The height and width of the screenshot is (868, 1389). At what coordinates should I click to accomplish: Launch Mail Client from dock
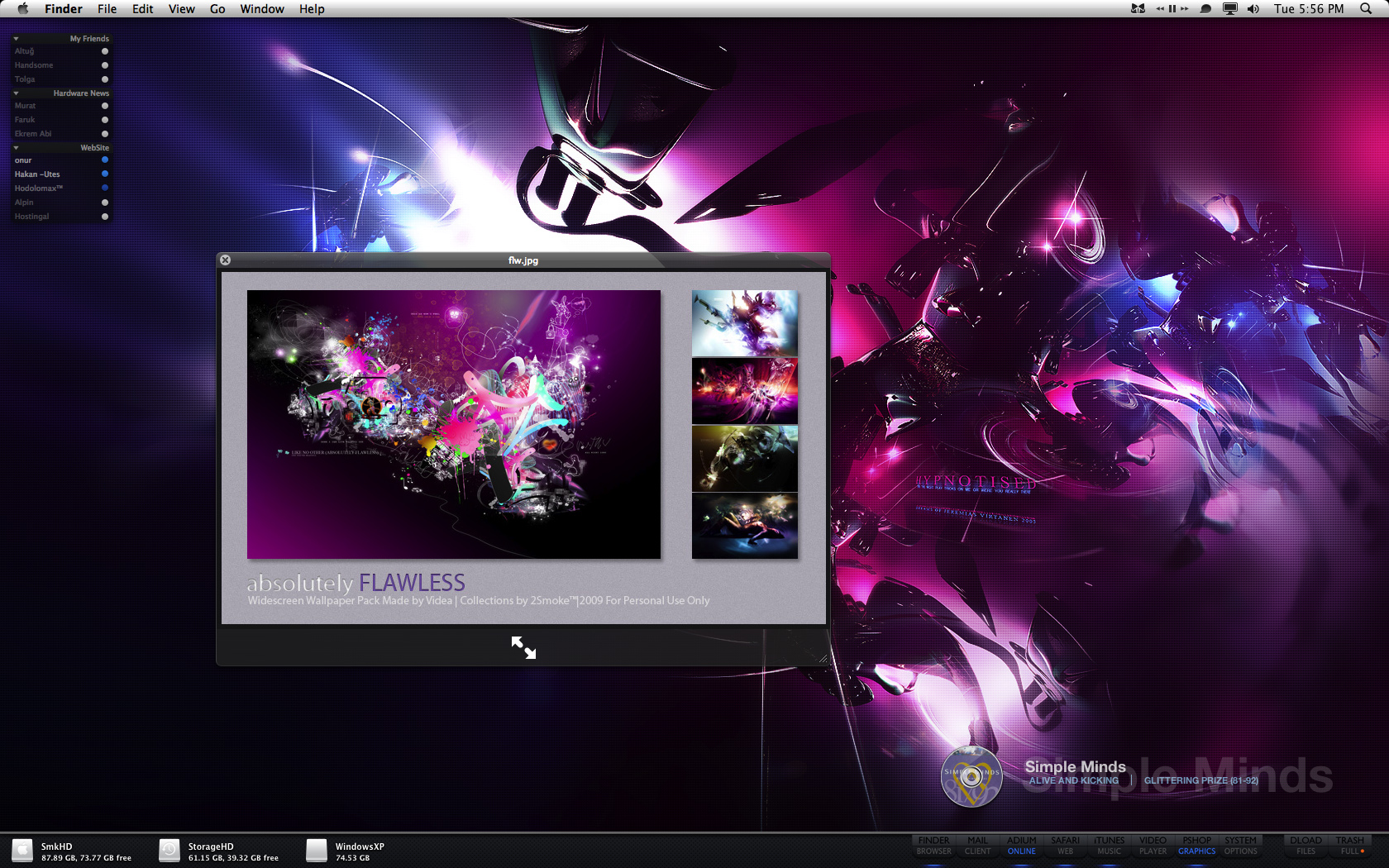tap(977, 846)
